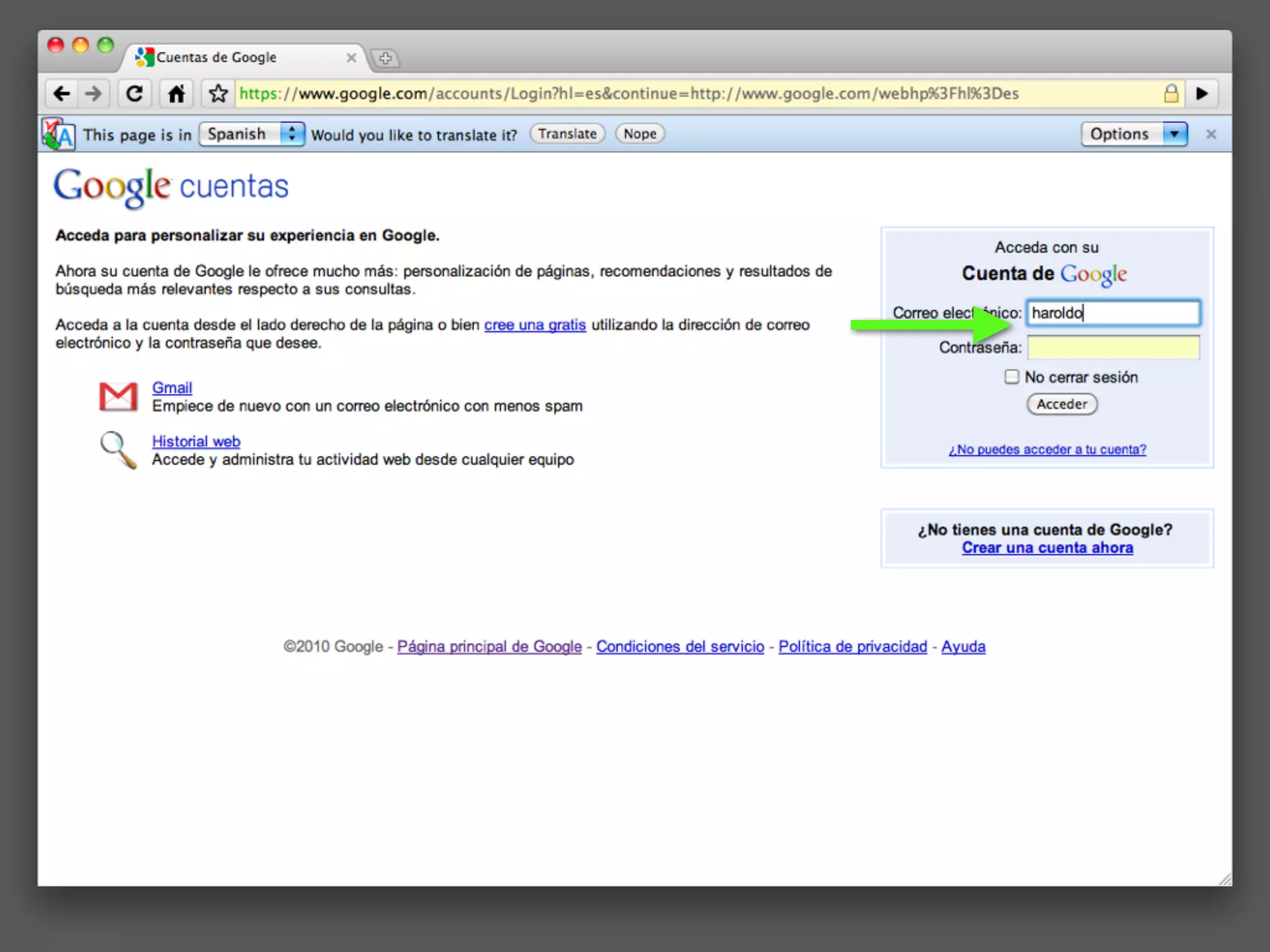Reload the page with refresh icon
This screenshot has height=952, width=1270.
pos(135,94)
